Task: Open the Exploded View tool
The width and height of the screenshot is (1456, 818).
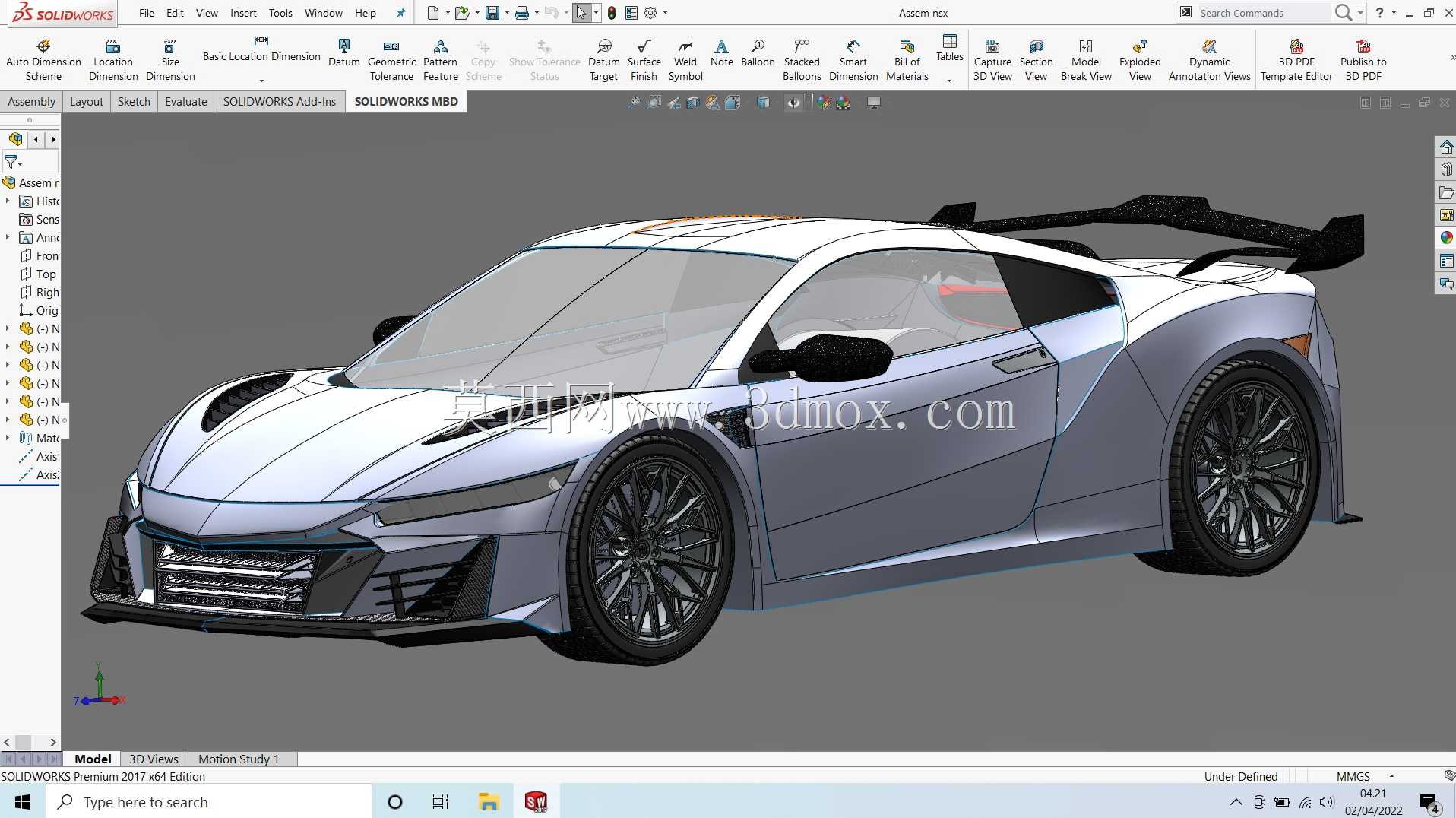Action: 1140,60
